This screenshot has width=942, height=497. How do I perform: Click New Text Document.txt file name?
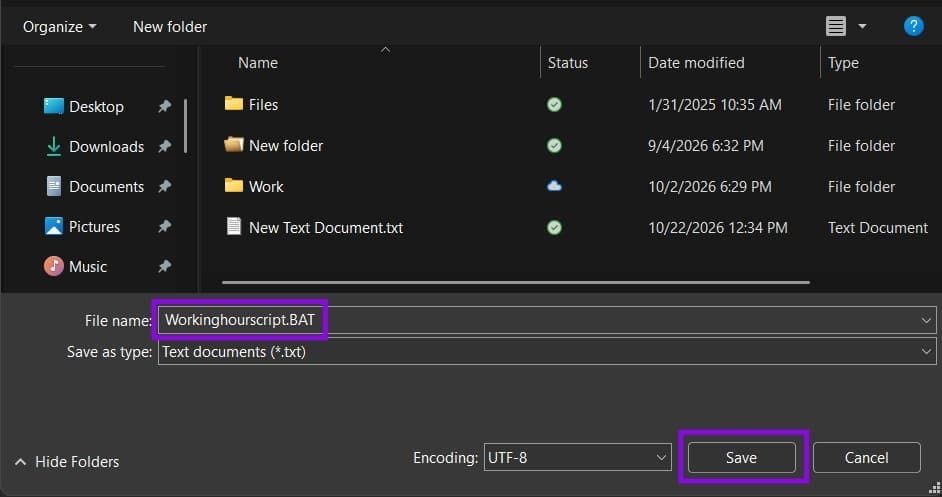326,228
